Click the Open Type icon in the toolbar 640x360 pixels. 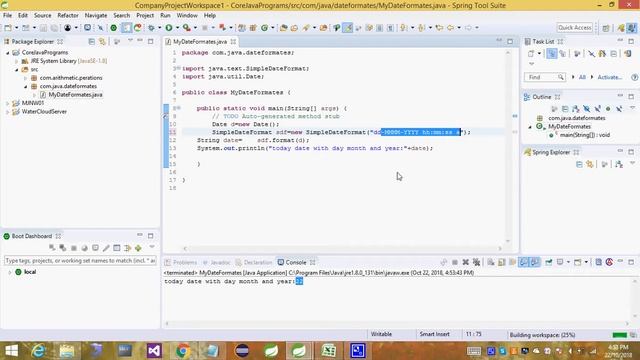(283, 28)
